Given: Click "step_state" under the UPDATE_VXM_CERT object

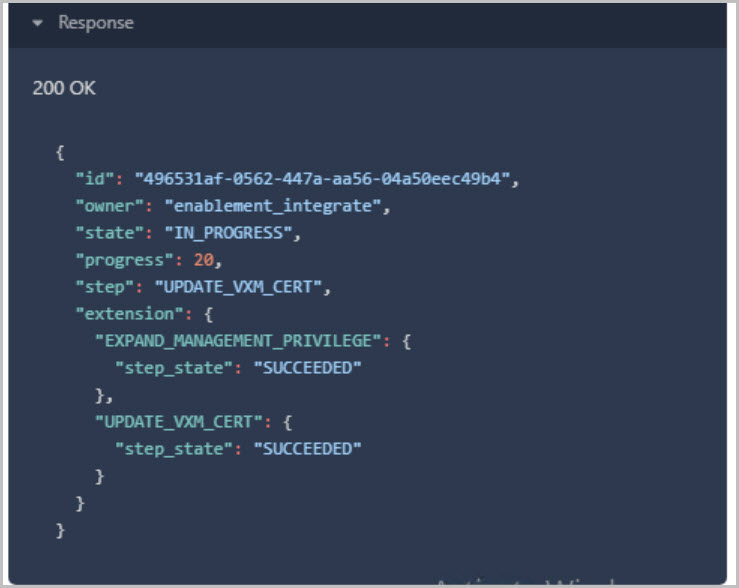Looking at the screenshot, I should point(173,449).
